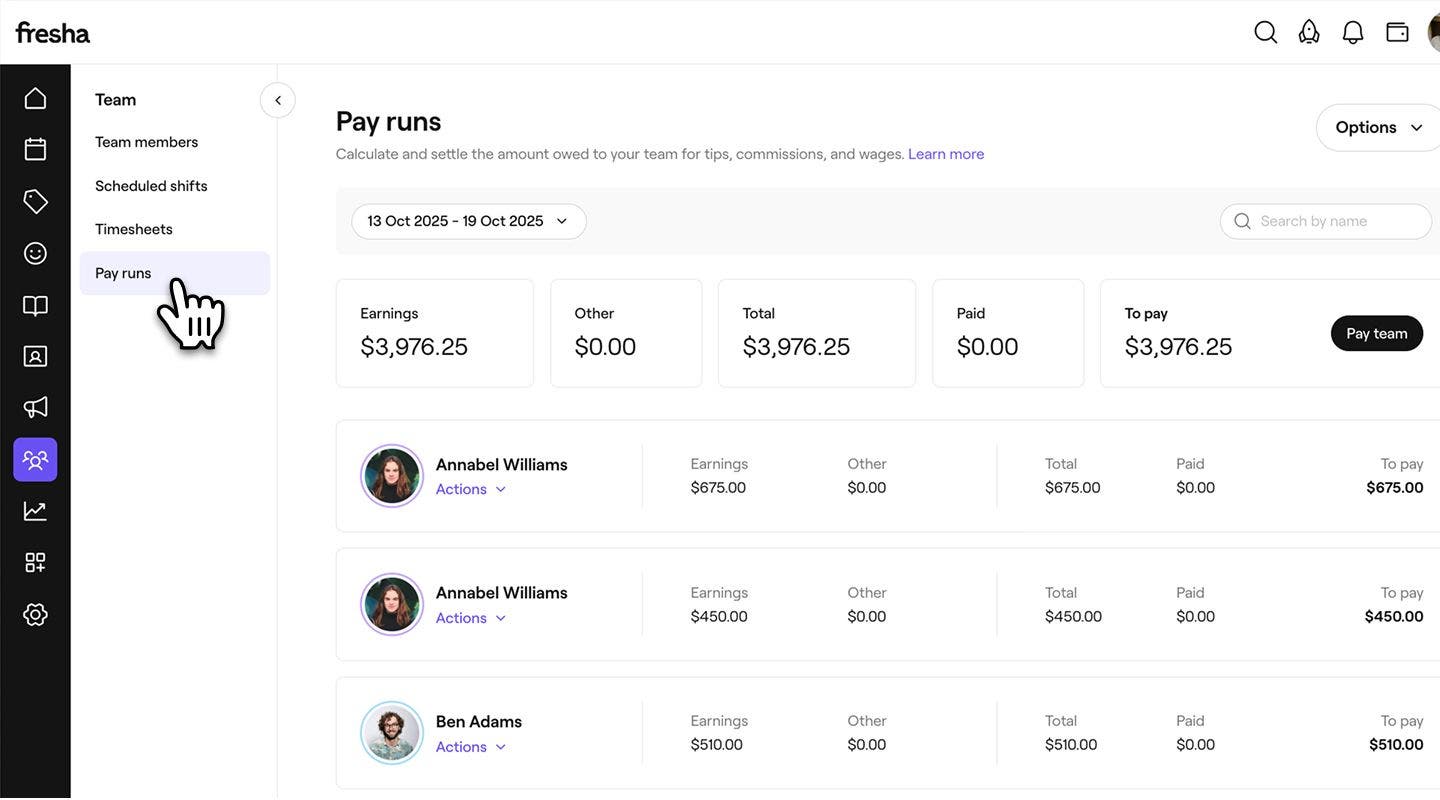The width and height of the screenshot is (1440, 800).
Task: Open the wallet icon in header
Action: click(x=1397, y=32)
